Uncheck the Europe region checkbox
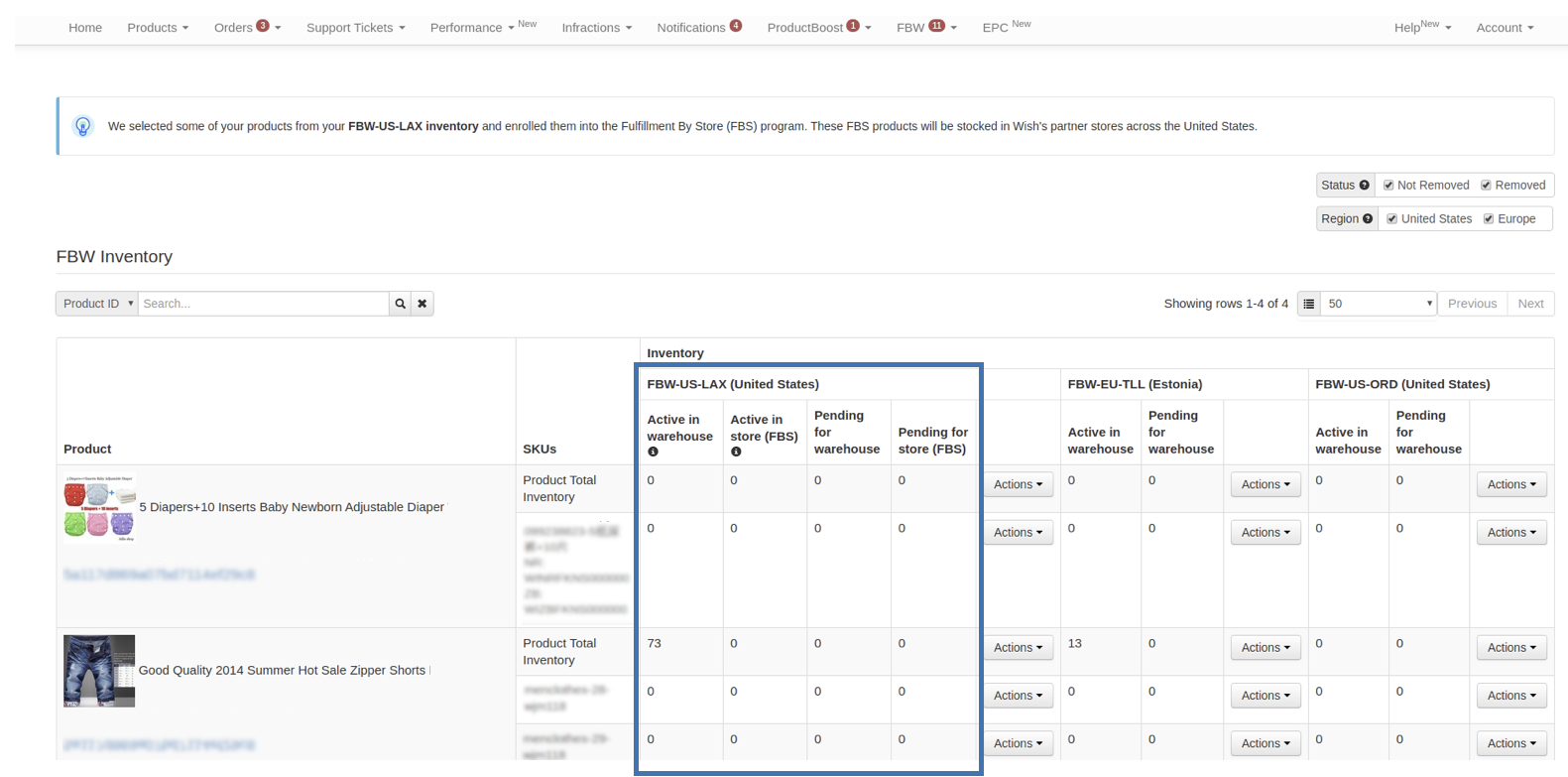The width and height of the screenshot is (1568, 777). pyautogui.click(x=1489, y=219)
